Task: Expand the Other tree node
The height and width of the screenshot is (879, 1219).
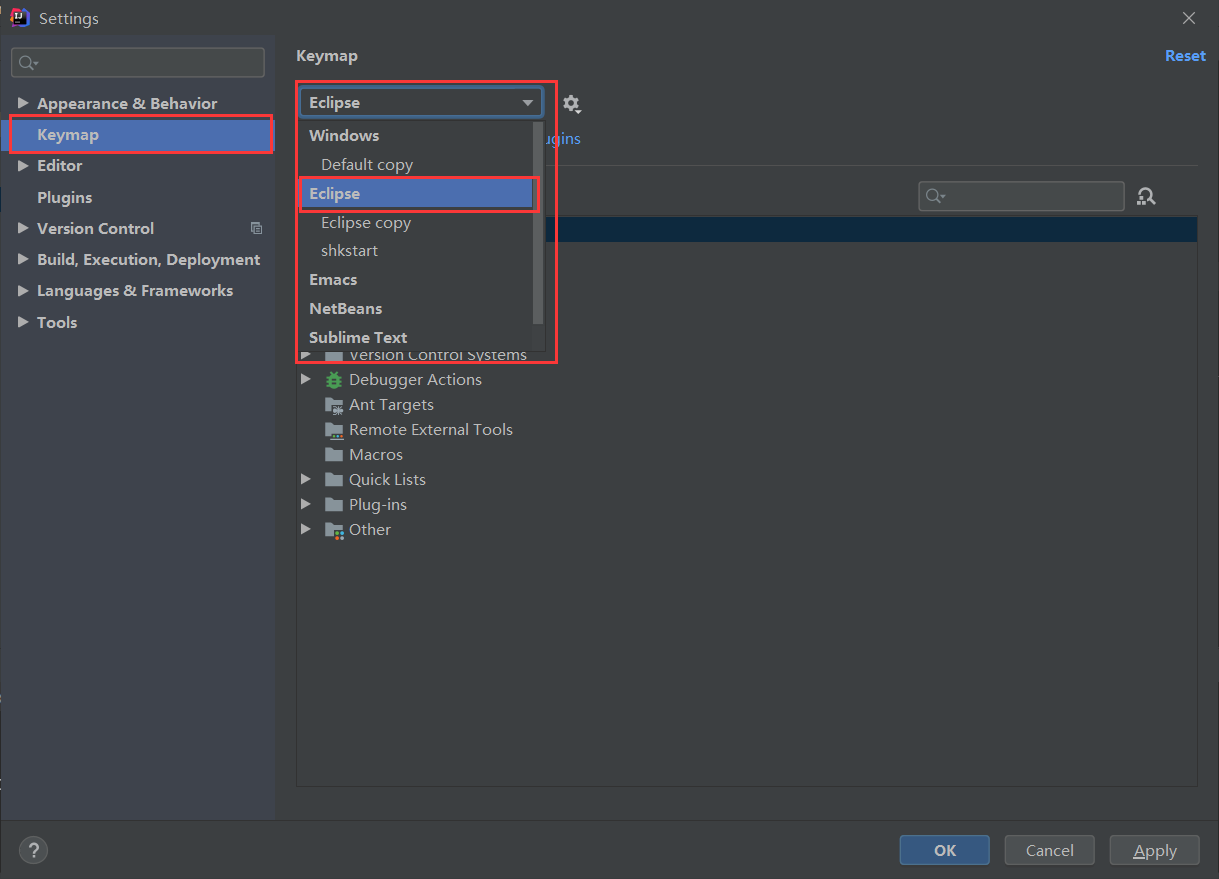Action: 306,530
